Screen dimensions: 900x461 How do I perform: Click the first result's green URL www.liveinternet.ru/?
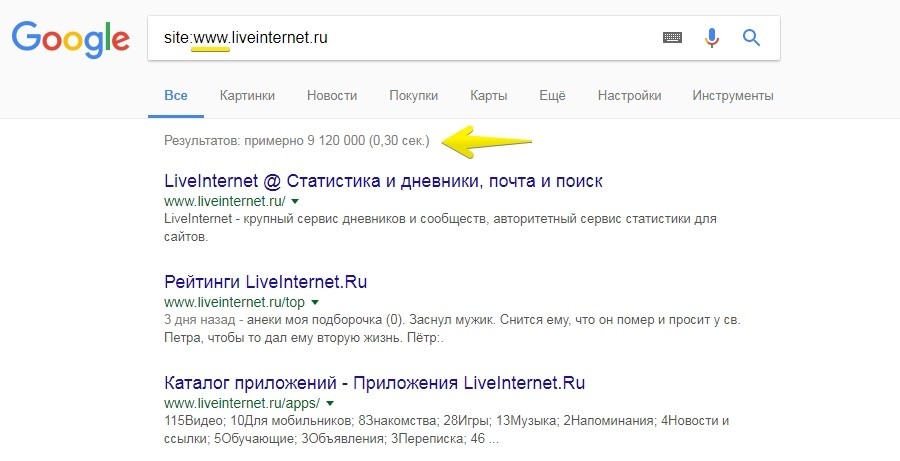pos(224,202)
